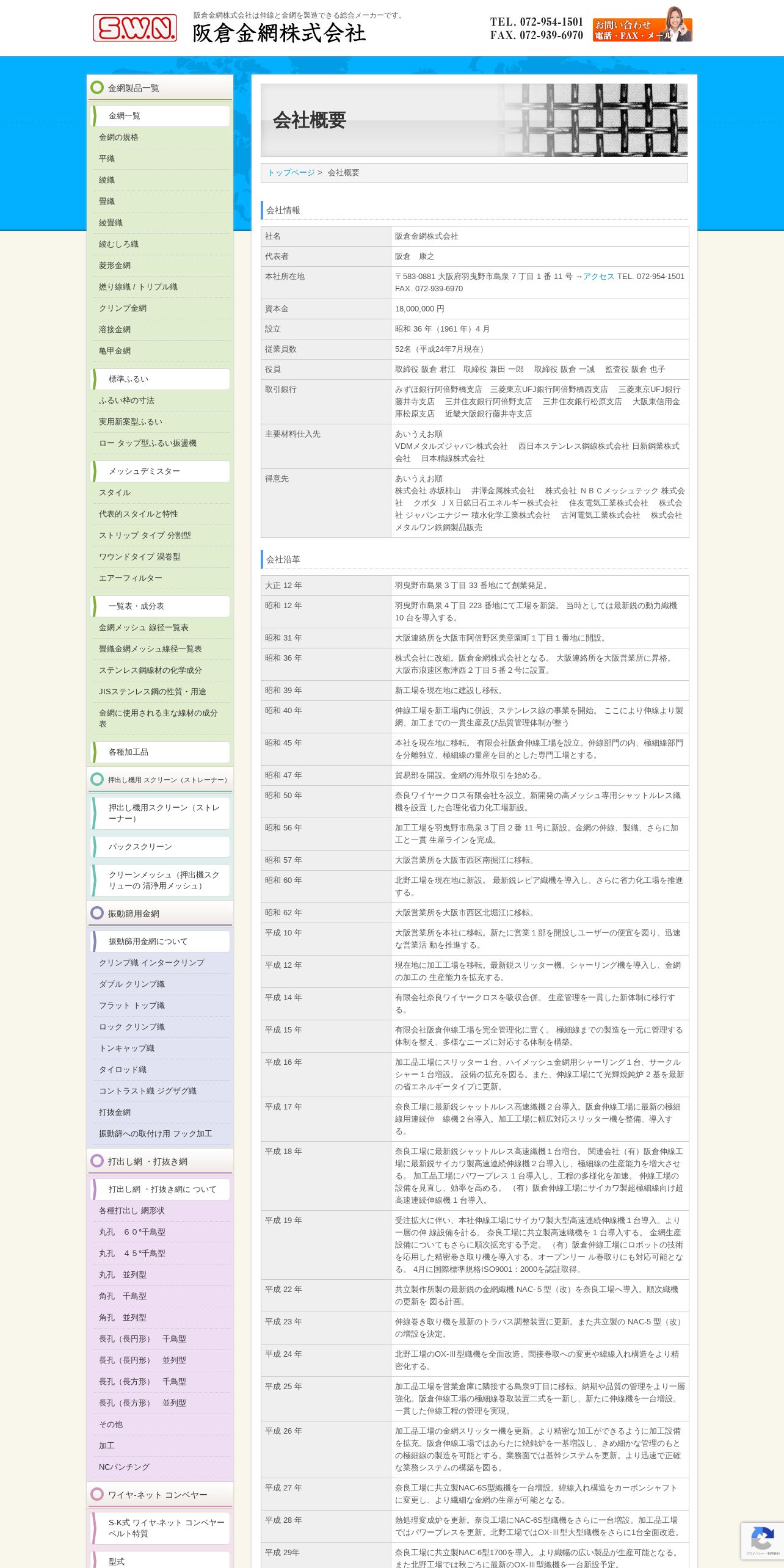Click the purple circle beside 打出し網・打抜き網 heading
The height and width of the screenshot is (1568, 784).
point(97,1161)
